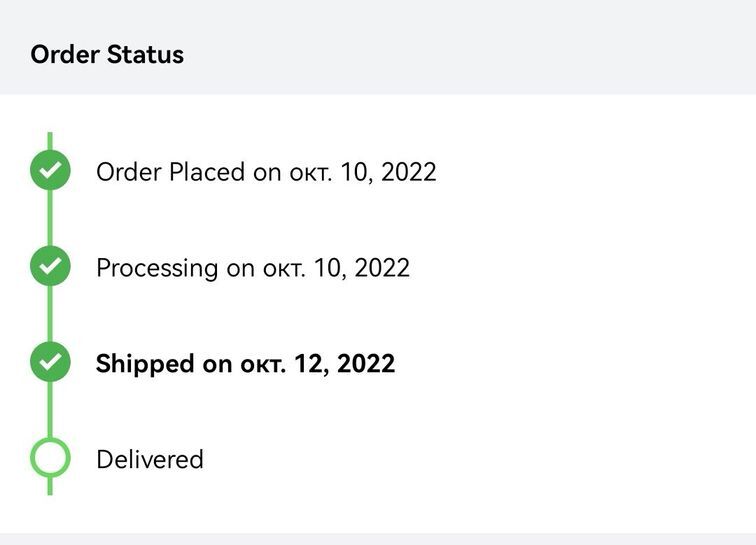Click the "Order Status" heading

tap(107, 54)
